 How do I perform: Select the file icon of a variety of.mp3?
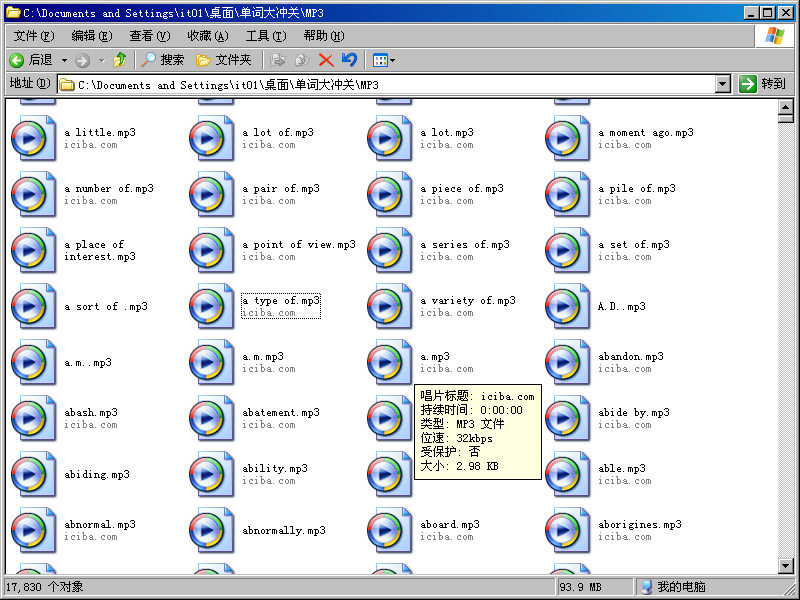(x=389, y=307)
